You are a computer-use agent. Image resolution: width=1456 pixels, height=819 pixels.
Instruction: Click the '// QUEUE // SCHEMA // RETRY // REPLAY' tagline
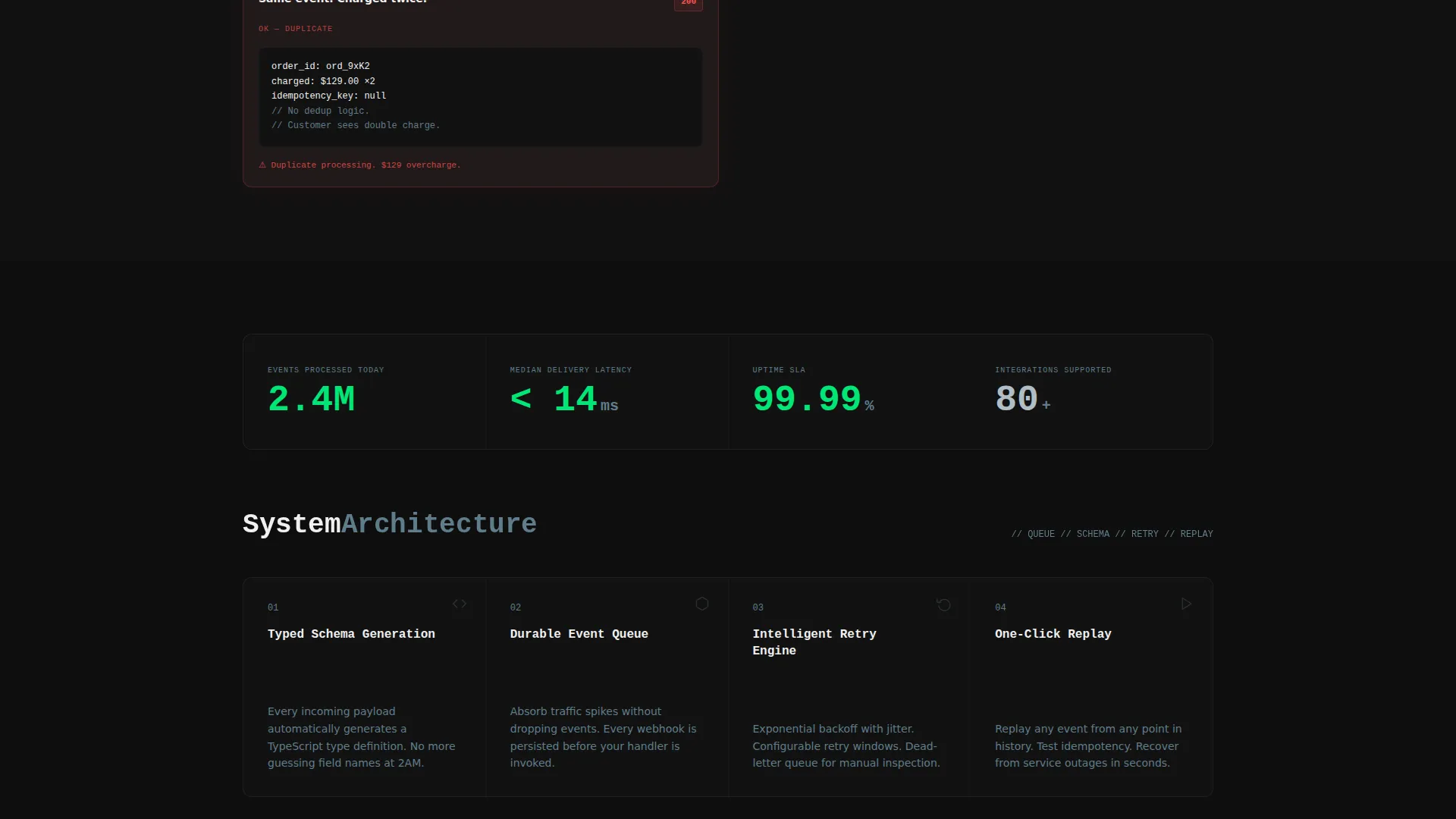(x=1112, y=534)
